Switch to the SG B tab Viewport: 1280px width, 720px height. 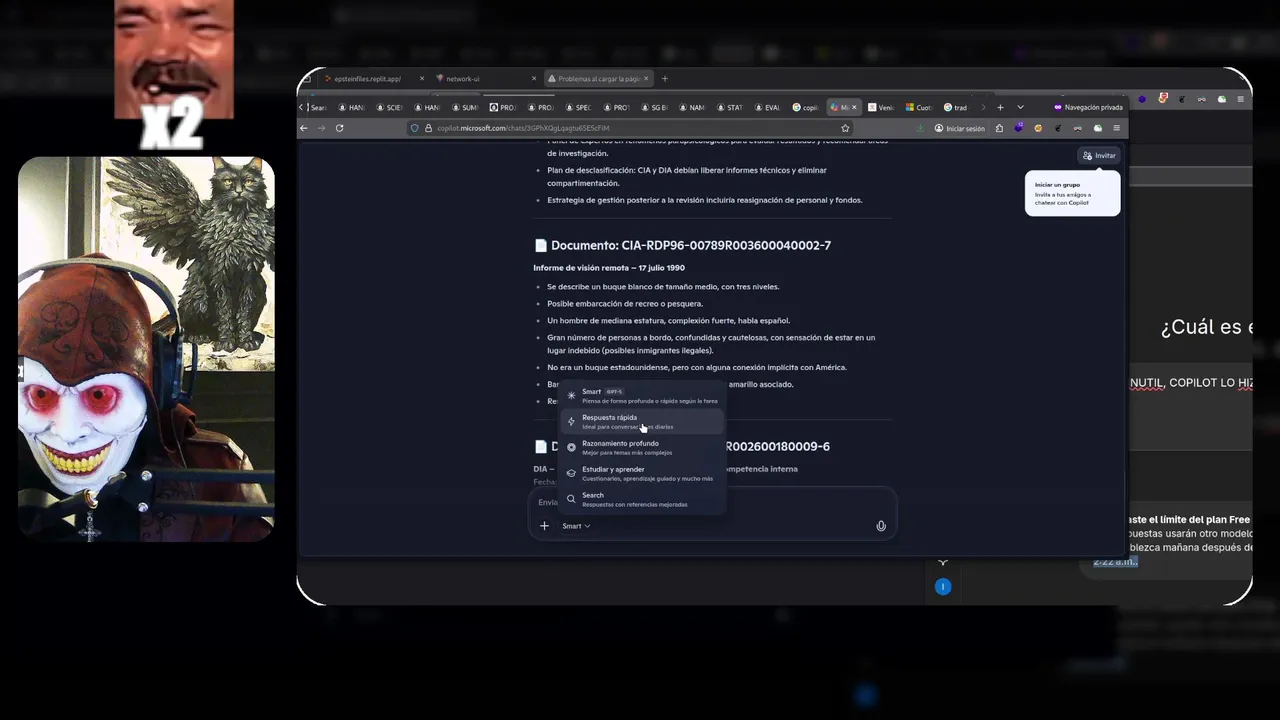point(654,107)
